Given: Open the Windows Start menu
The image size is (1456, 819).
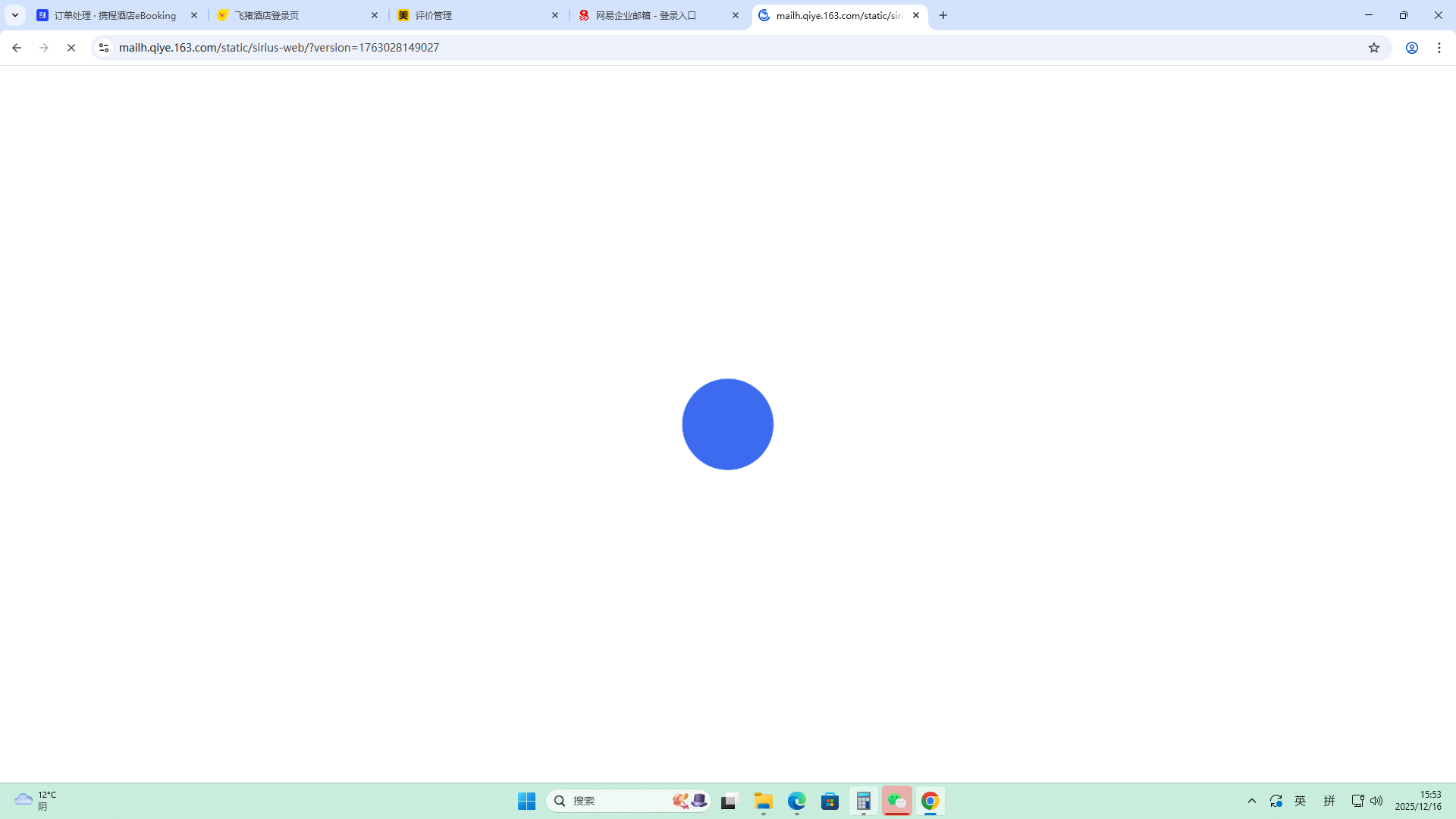Looking at the screenshot, I should click(x=527, y=801).
